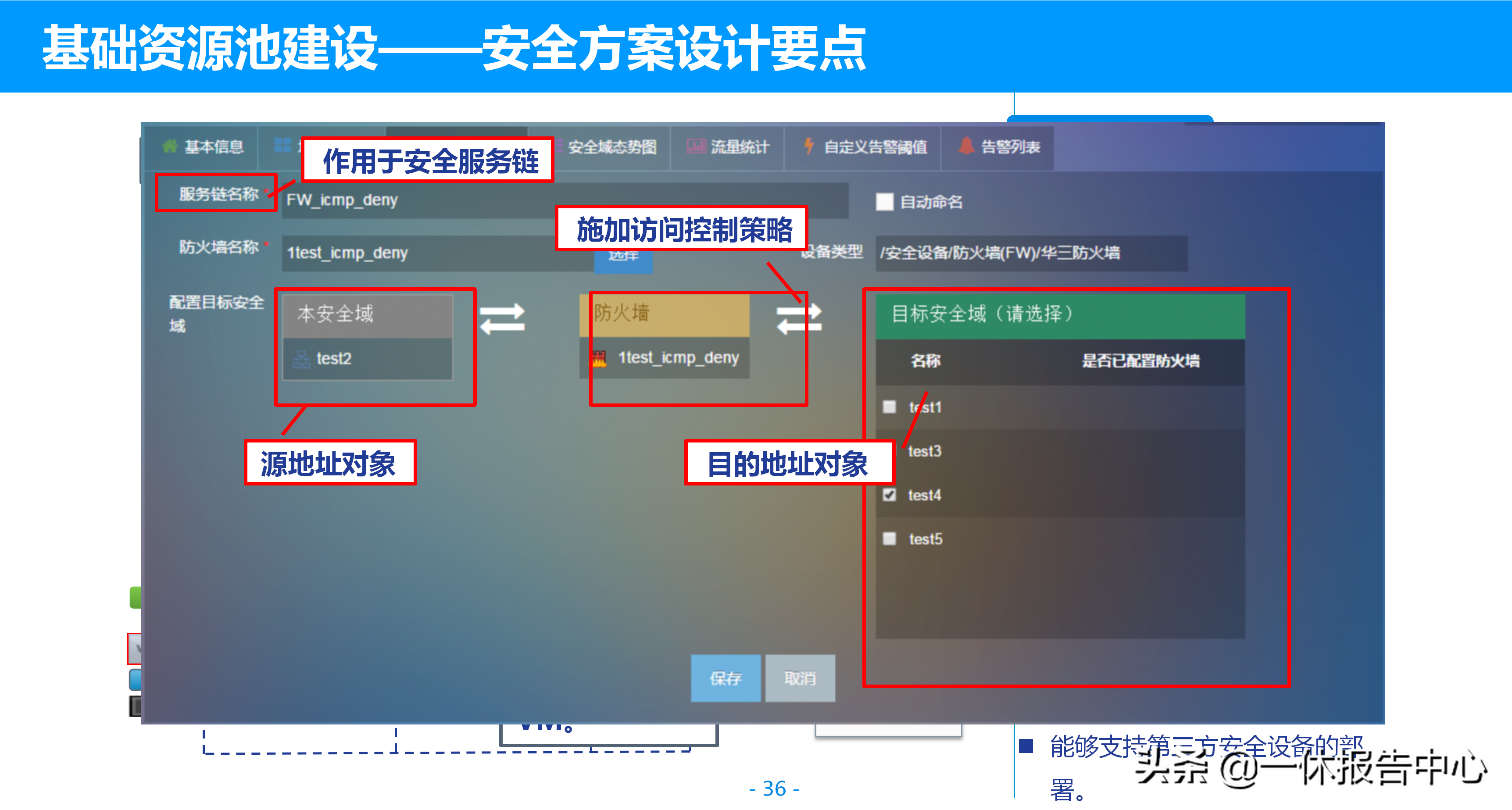The height and width of the screenshot is (810, 1512).
Task: Click the 保存 button
Action: 726,678
